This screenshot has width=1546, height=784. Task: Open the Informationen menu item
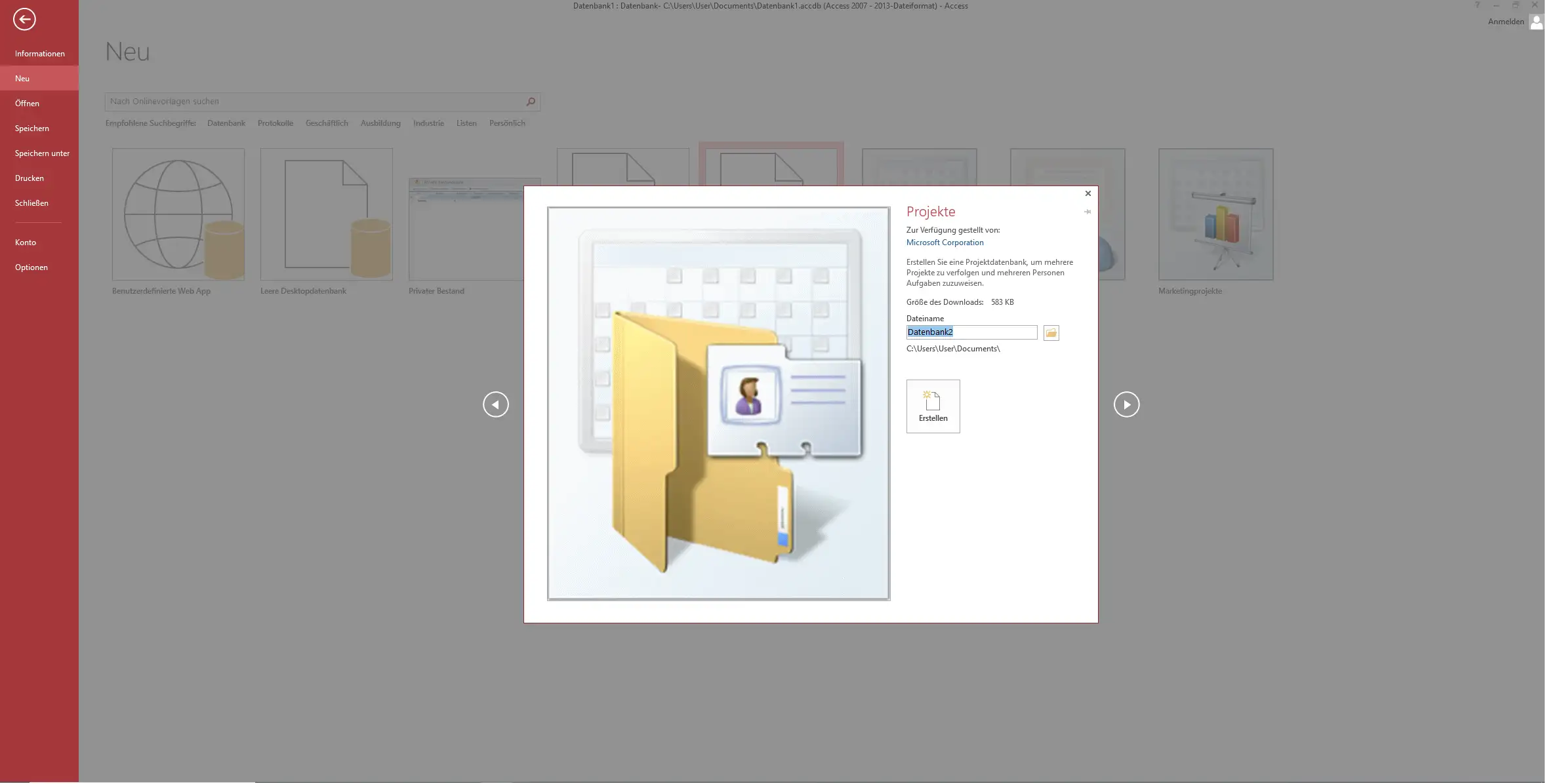point(39,54)
